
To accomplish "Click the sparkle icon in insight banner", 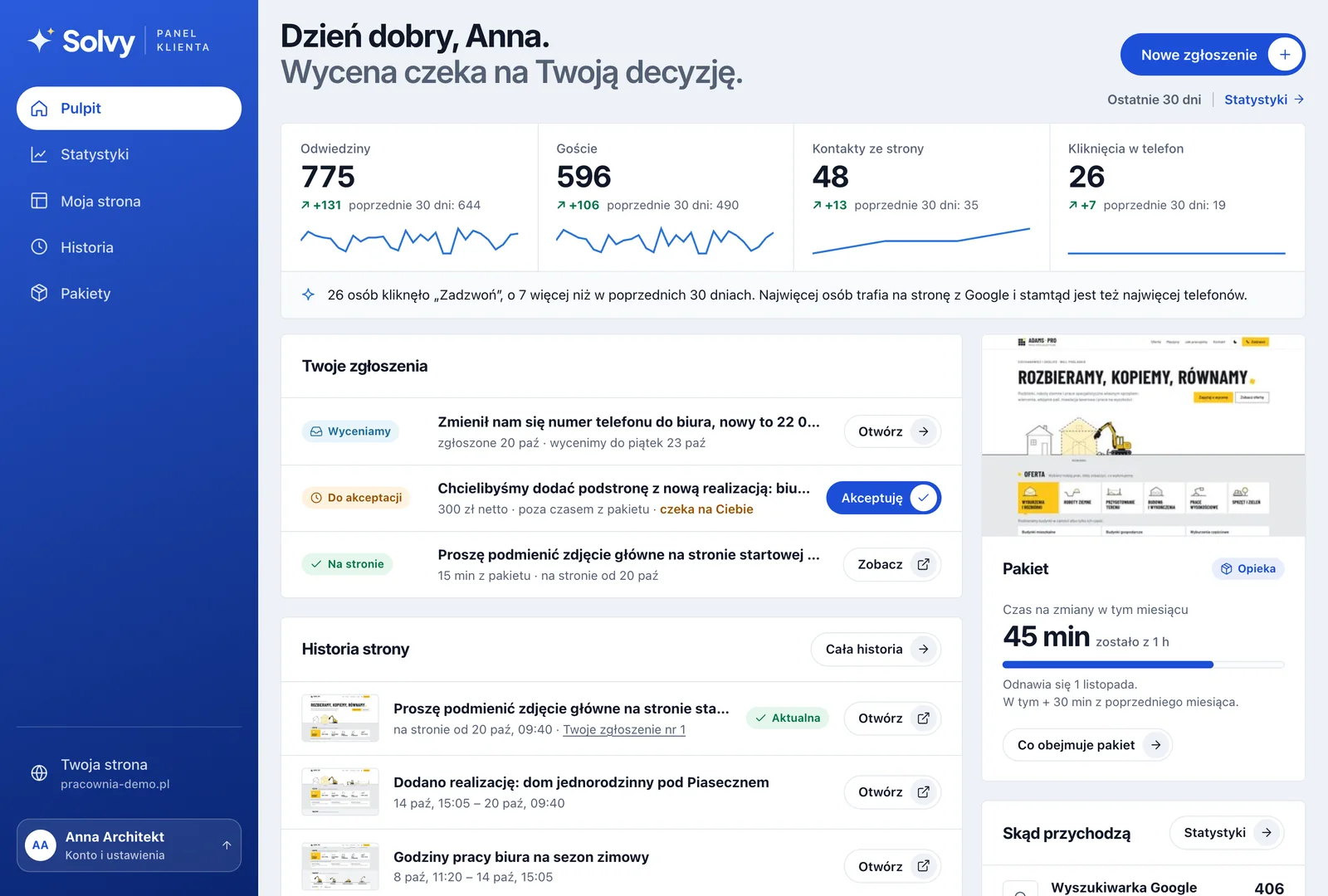I will coord(308,295).
